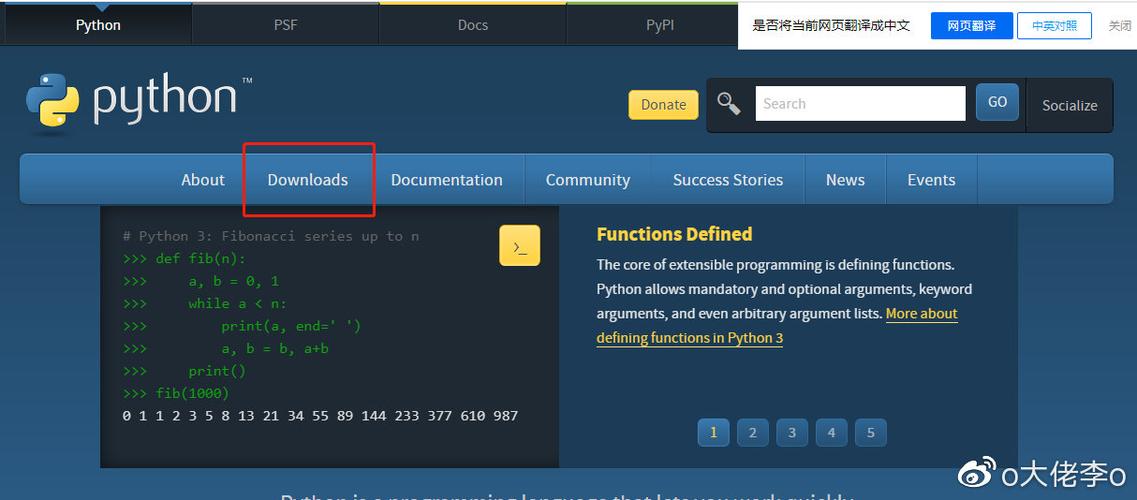This screenshot has height=500, width=1137.
Task: Open the Socialize menu
Action: pos(1070,105)
